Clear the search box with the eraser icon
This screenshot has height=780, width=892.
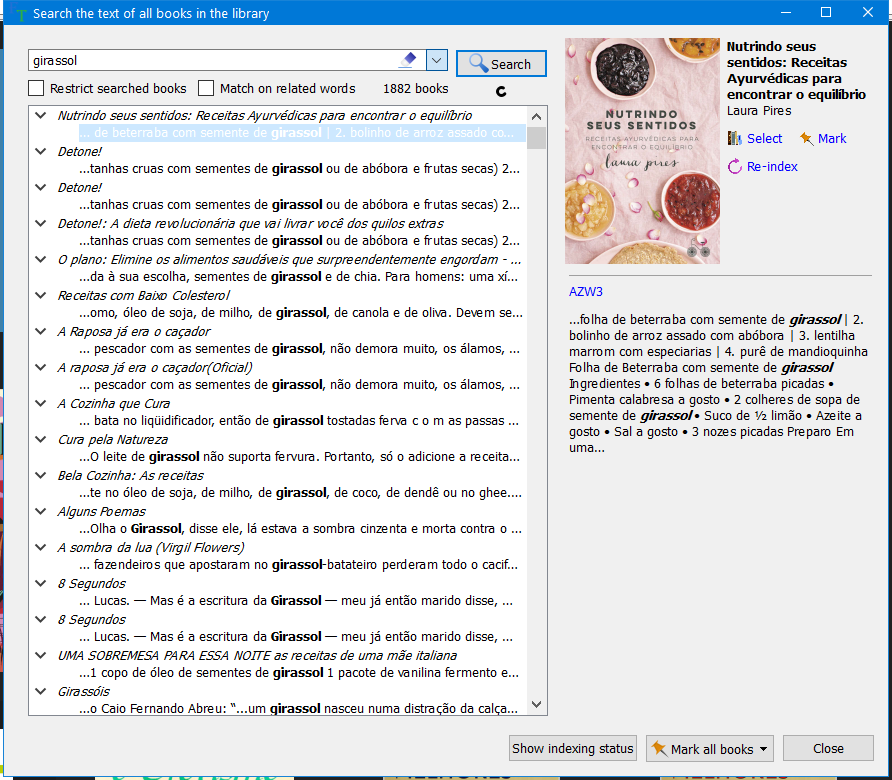coord(408,60)
